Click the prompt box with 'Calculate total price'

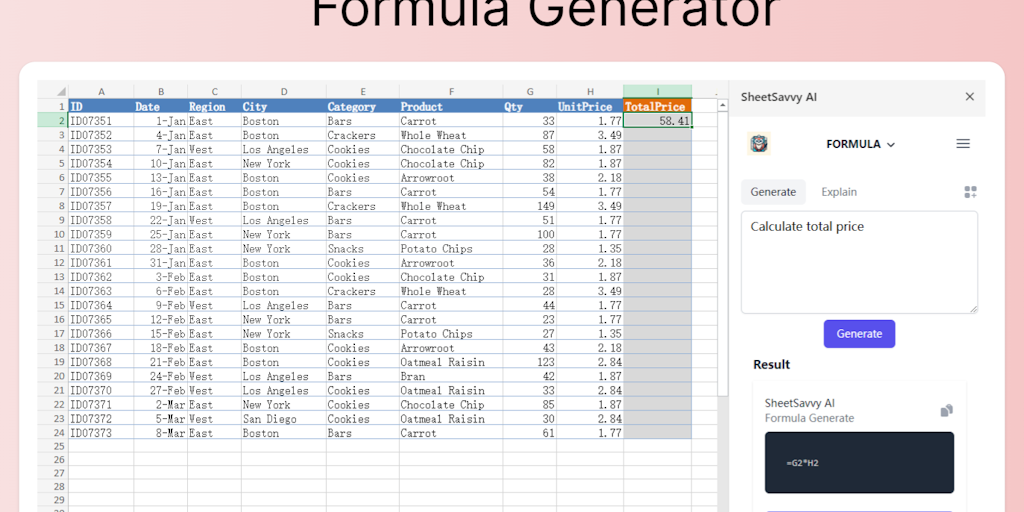(x=859, y=262)
